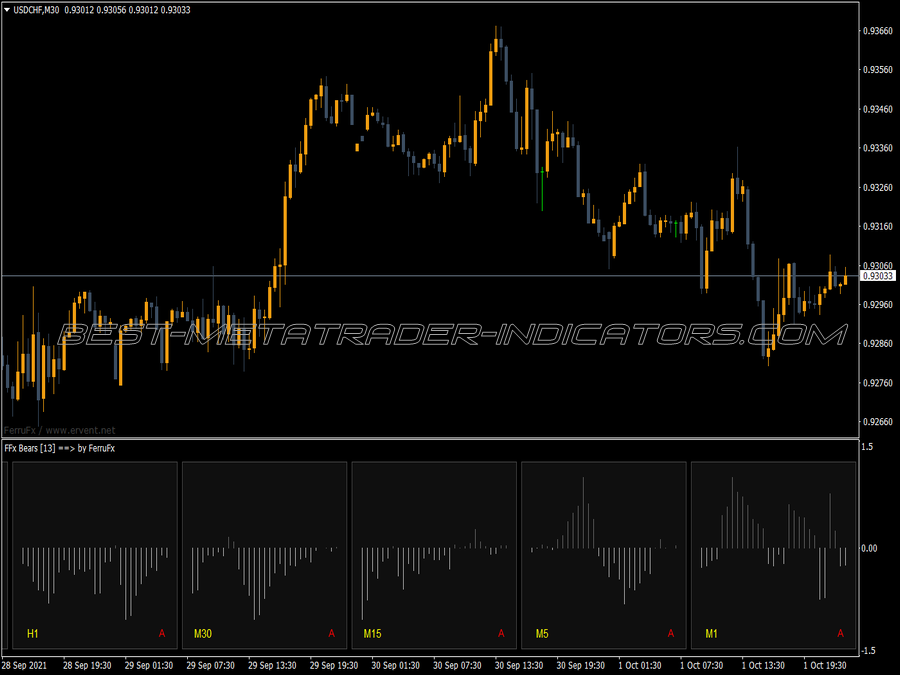
Task: Click the 0.93660 price scale value
Action: pyautogui.click(x=878, y=31)
